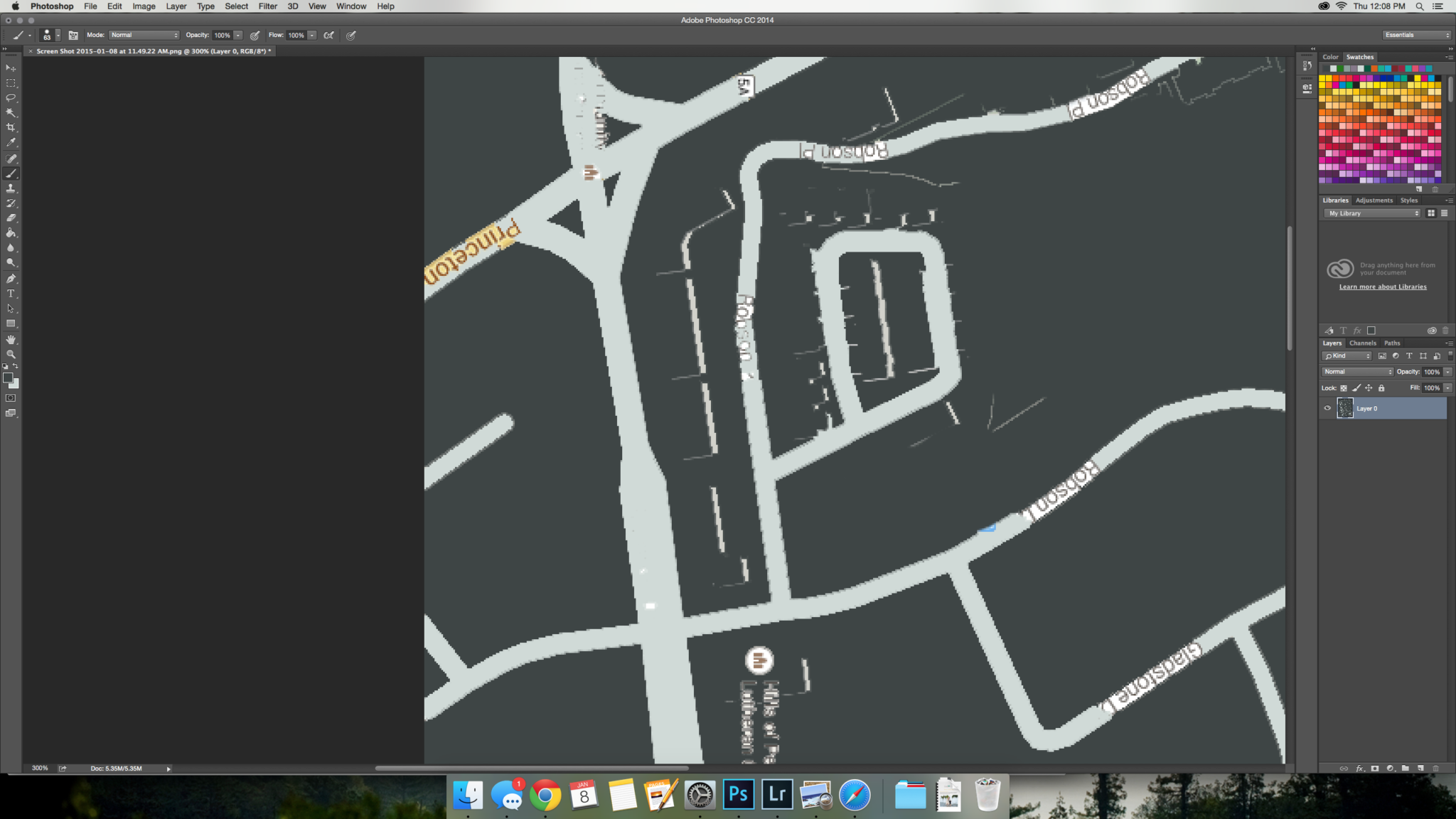Hide Layer 0 with eye icon
The height and width of the screenshot is (819, 1456).
(x=1327, y=408)
